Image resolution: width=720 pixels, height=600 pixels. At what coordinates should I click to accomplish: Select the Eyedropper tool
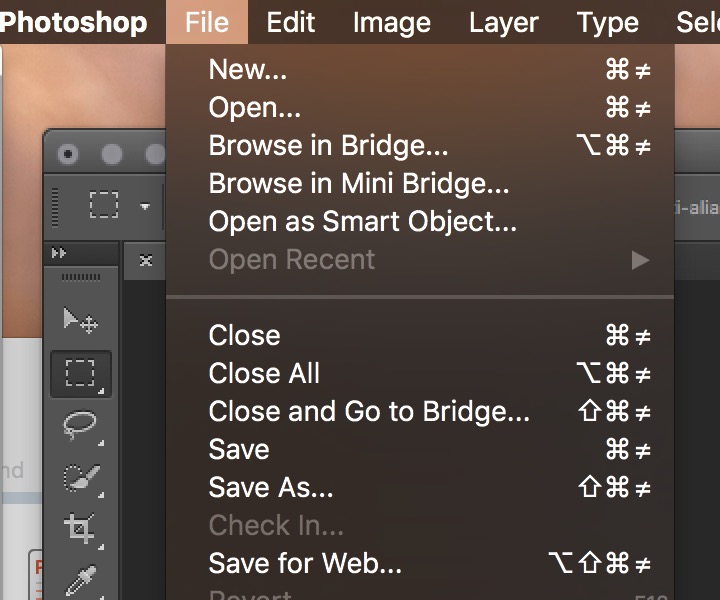81,581
